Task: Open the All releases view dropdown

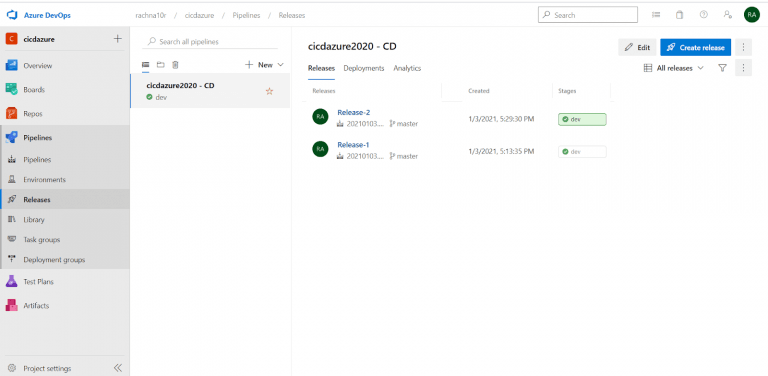Action: coord(673,68)
